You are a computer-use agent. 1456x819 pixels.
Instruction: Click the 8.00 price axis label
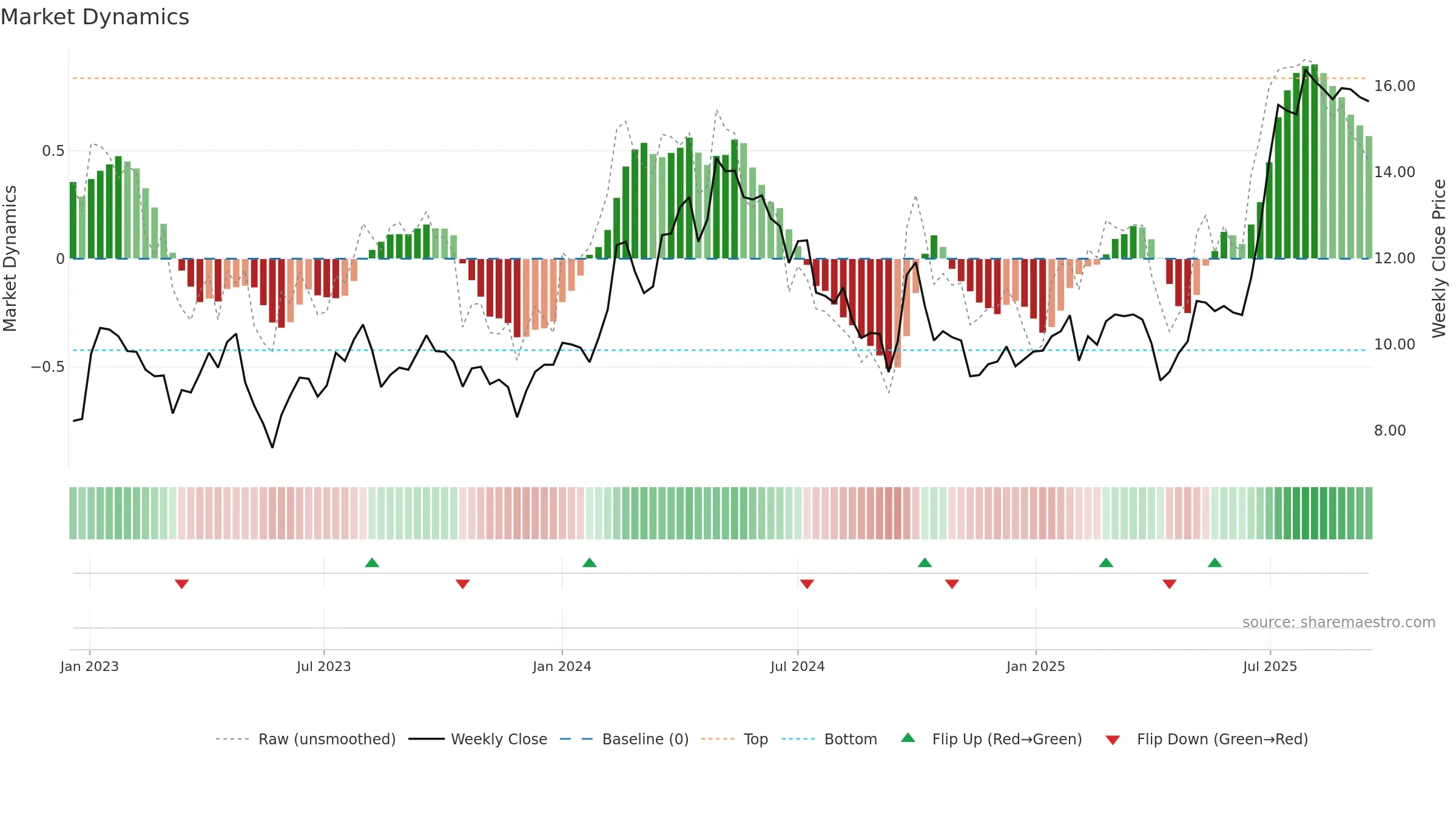point(1390,431)
